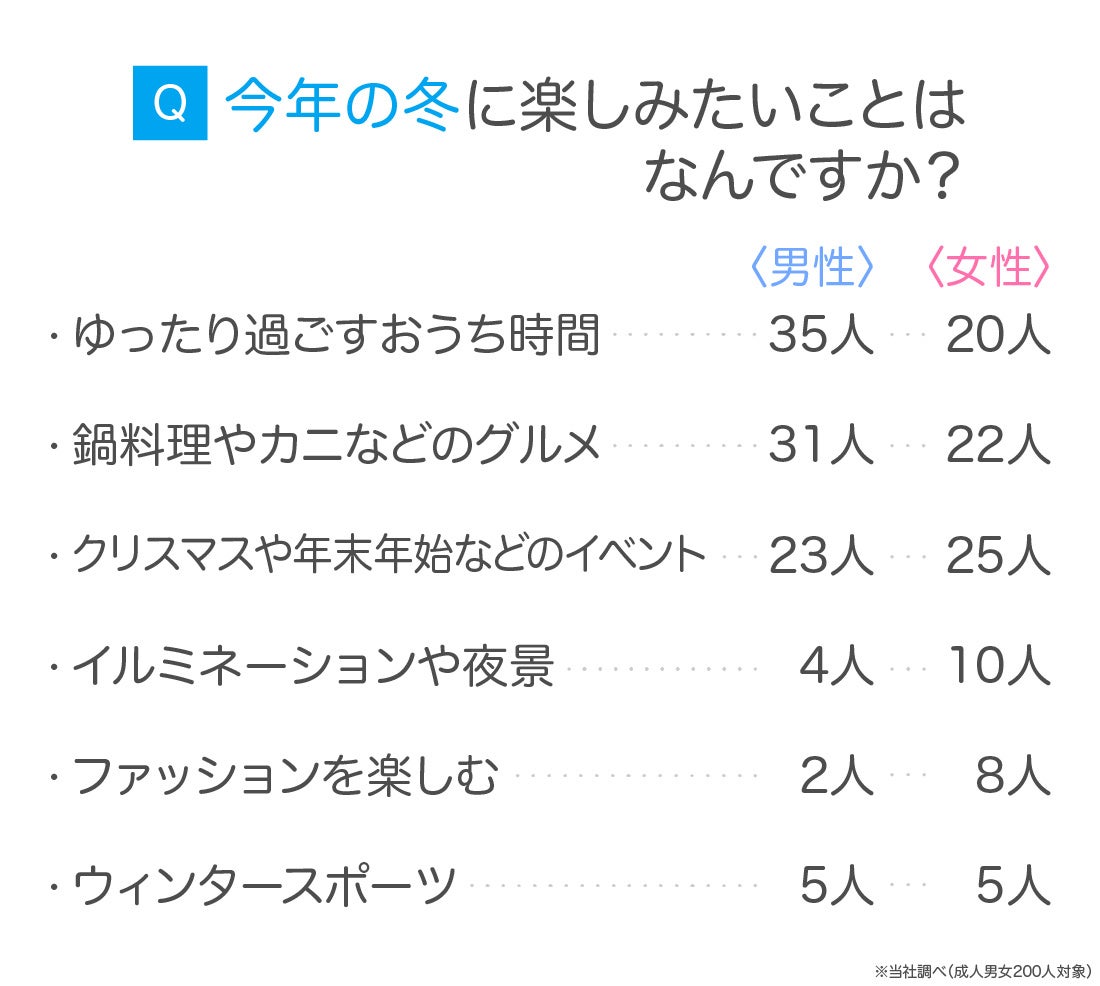Click the 25人 female count value
This screenshot has width=1100, height=986.
click(x=998, y=556)
